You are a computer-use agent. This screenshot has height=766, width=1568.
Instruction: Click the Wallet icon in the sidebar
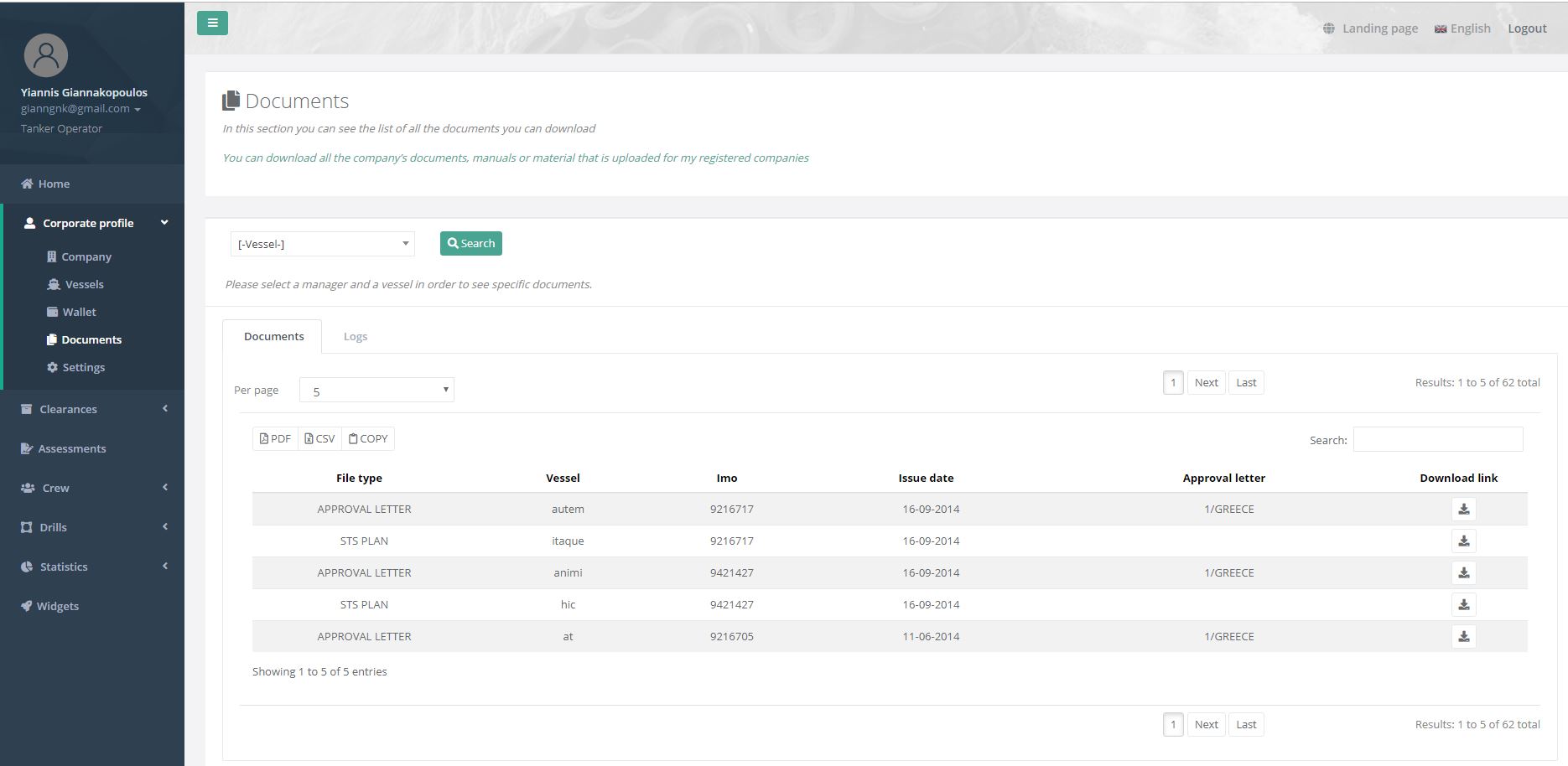click(x=53, y=312)
